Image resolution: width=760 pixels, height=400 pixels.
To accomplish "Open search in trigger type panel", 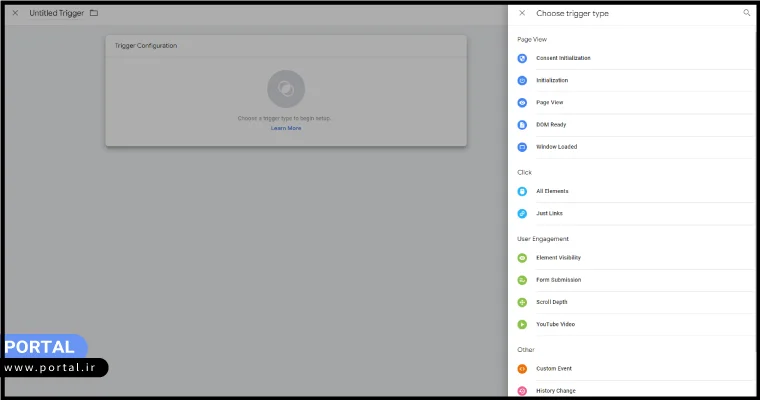I will (x=746, y=13).
